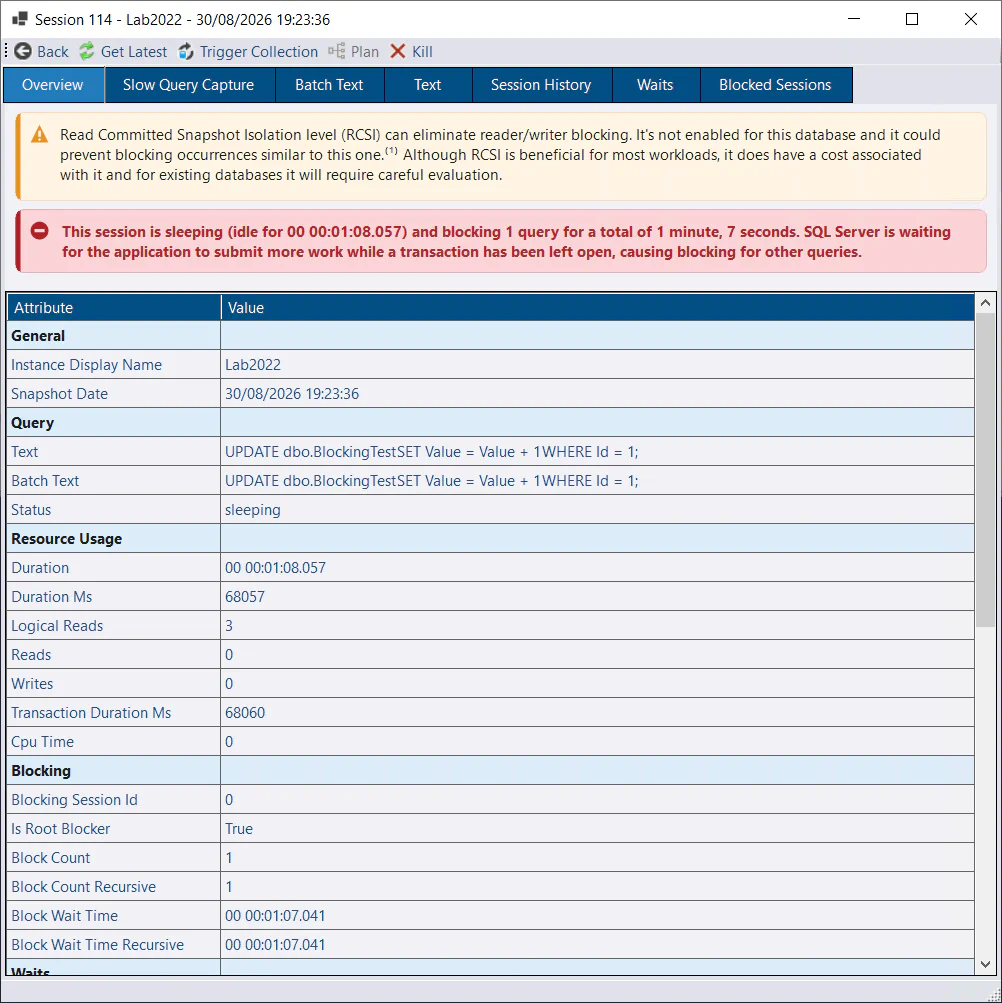Select the Blocking Session Id row
The image size is (1002, 1003).
[x=491, y=800]
